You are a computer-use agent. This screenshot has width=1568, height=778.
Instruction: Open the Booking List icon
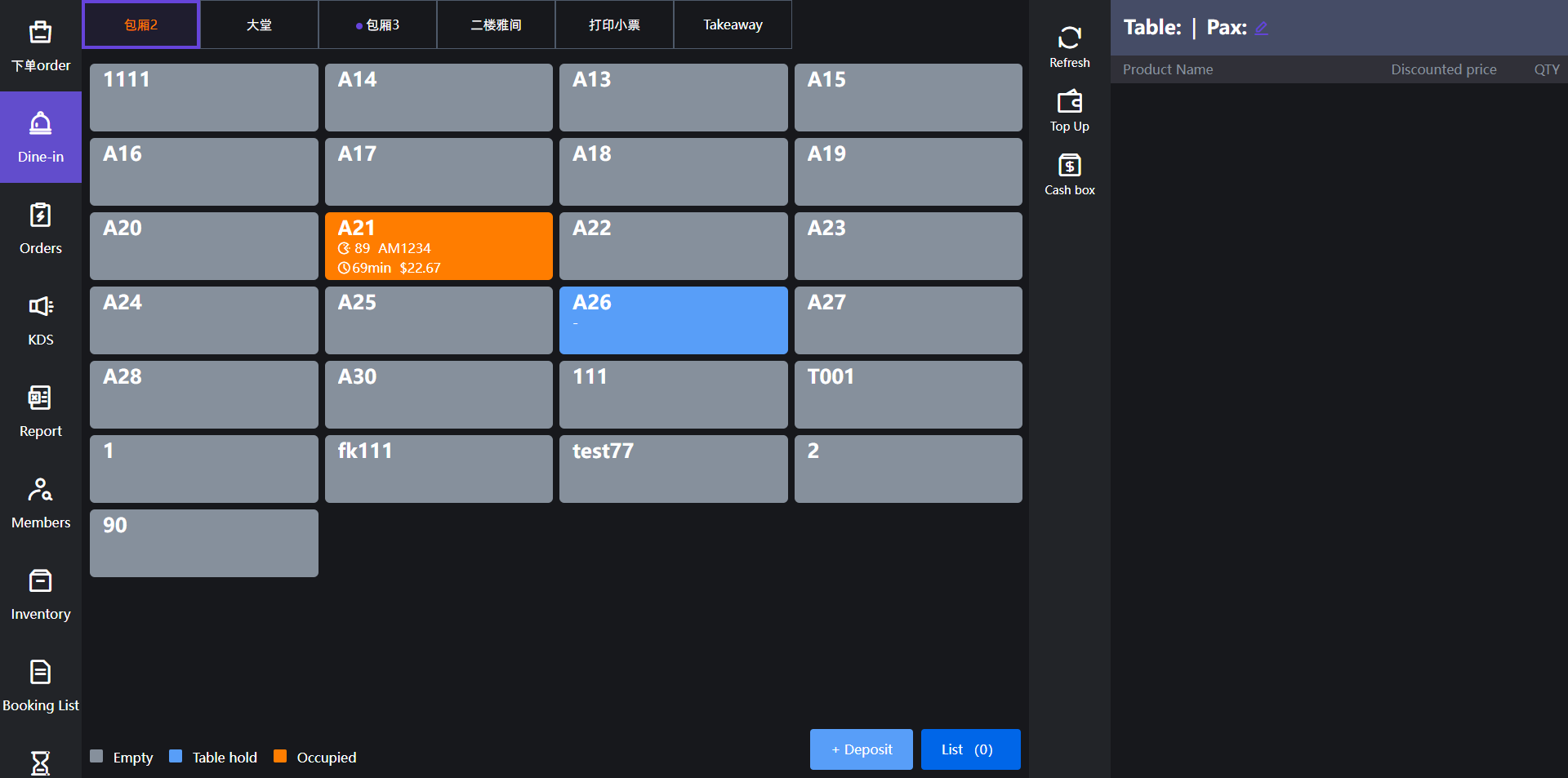click(x=40, y=673)
